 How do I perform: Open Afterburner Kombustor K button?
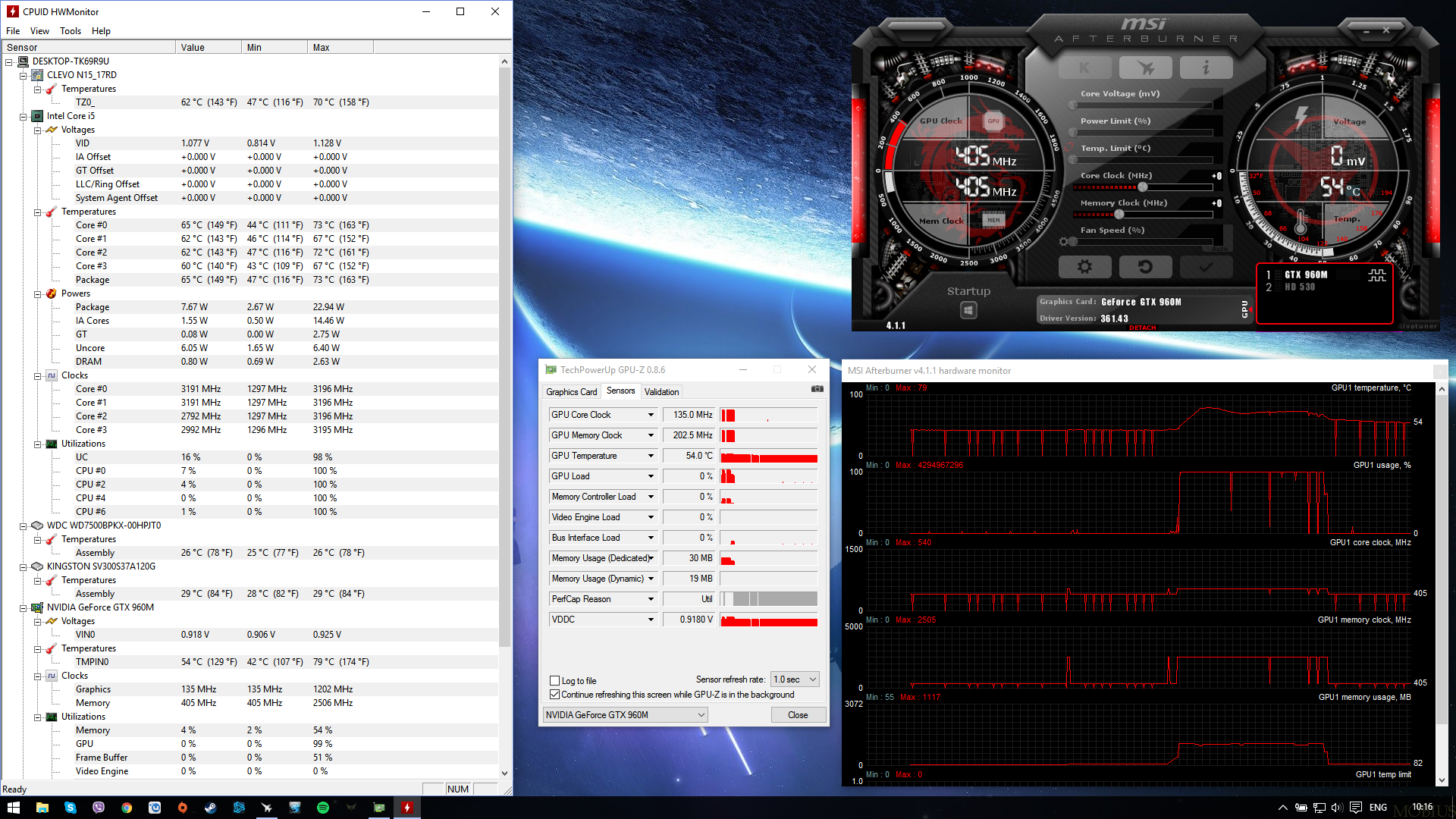tap(1084, 68)
